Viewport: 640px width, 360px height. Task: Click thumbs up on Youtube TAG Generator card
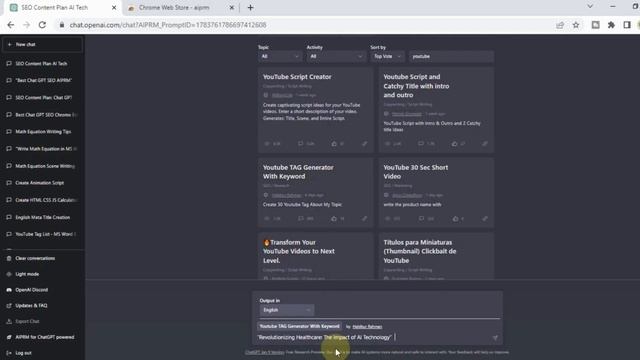[334, 219]
